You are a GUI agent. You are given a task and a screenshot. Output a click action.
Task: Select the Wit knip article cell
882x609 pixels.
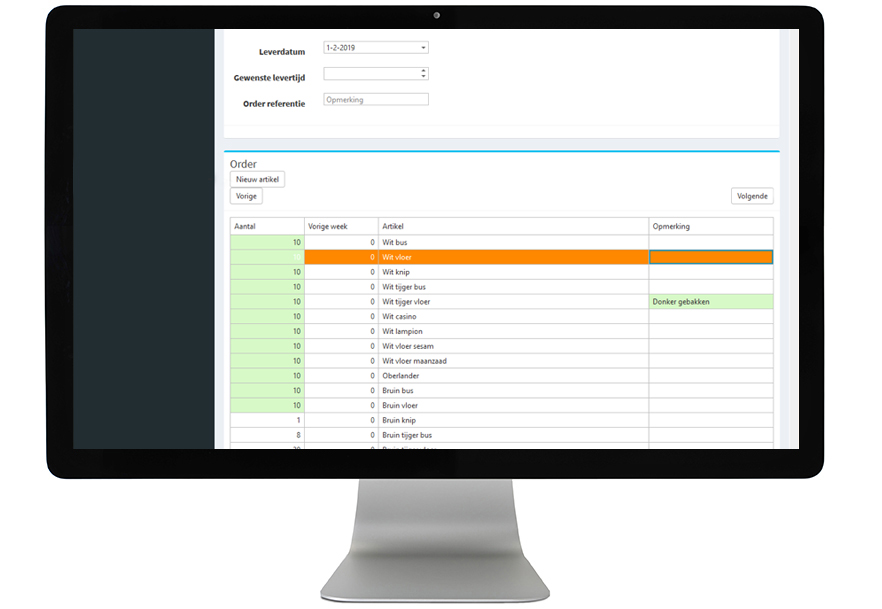pyautogui.click(x=514, y=272)
